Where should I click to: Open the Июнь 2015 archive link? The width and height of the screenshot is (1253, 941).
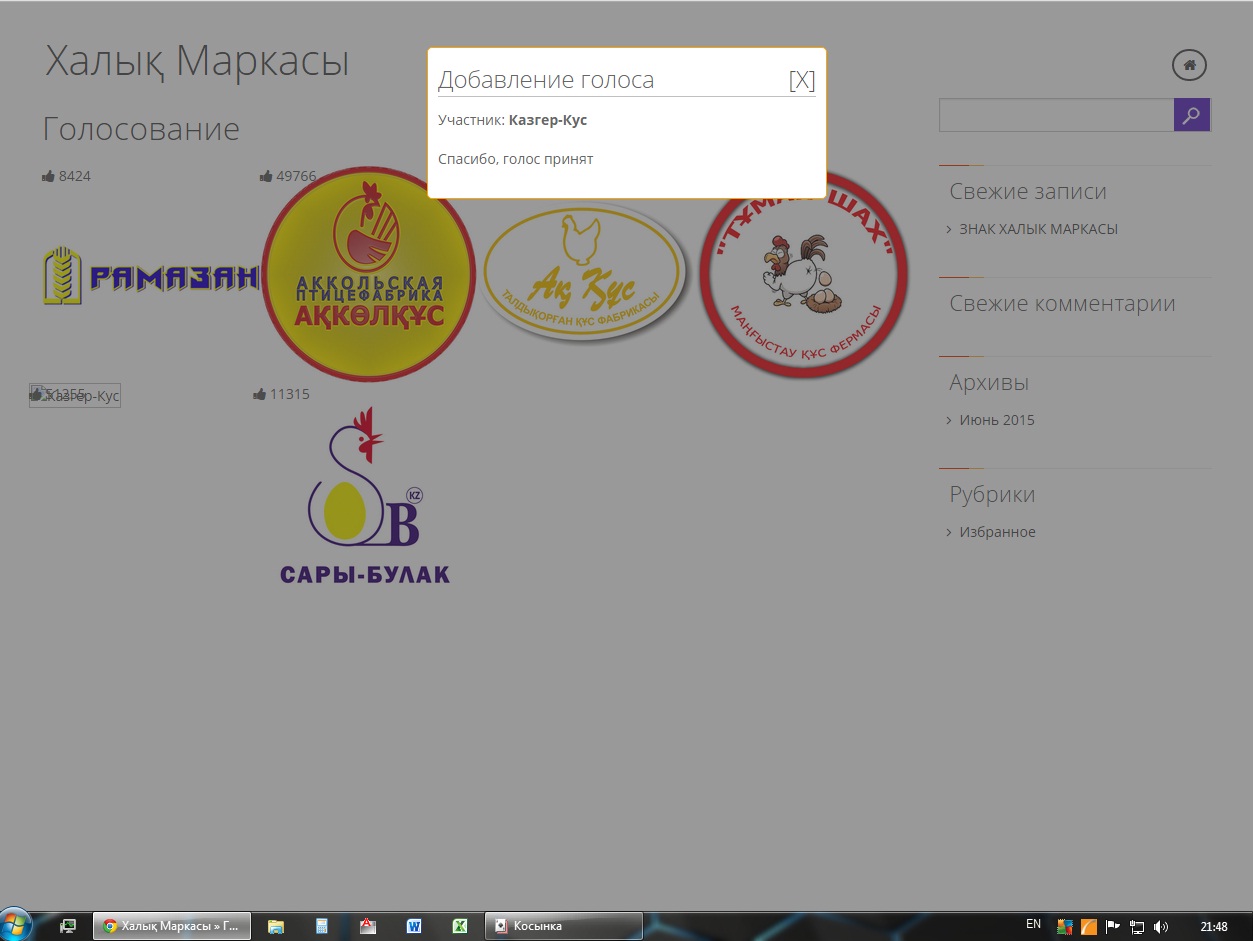click(996, 420)
